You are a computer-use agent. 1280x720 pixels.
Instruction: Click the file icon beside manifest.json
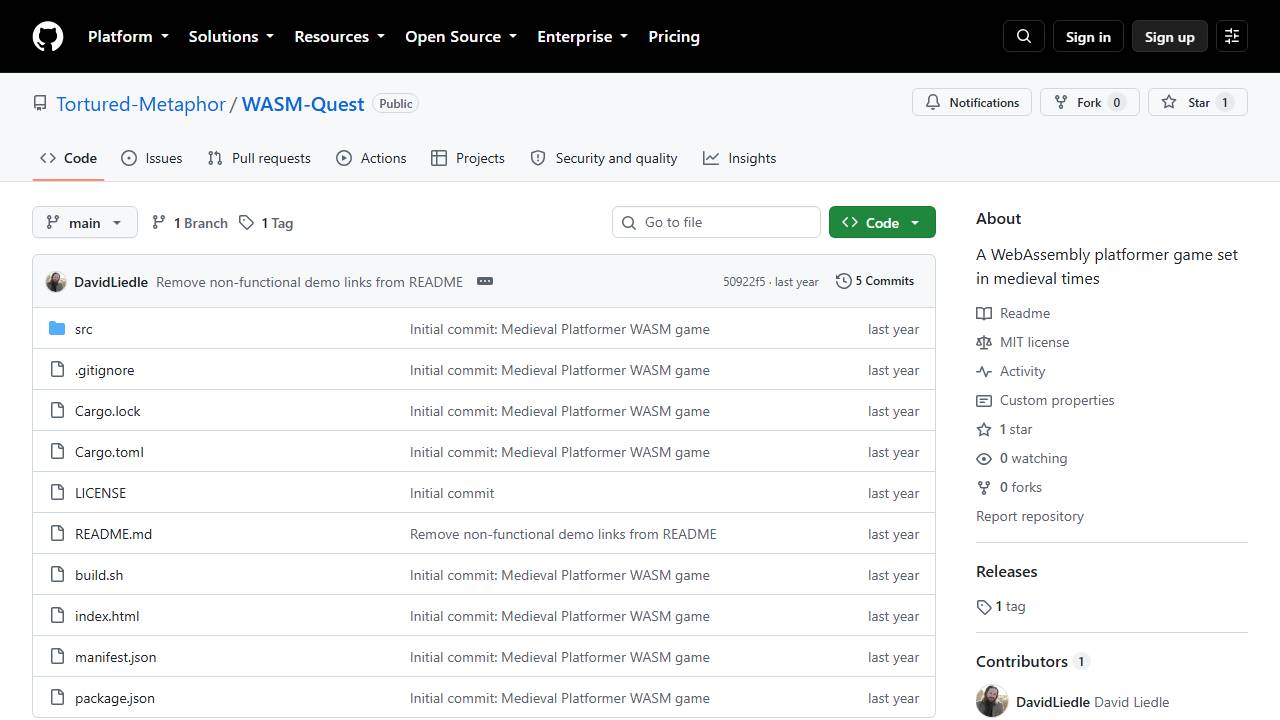tap(57, 657)
